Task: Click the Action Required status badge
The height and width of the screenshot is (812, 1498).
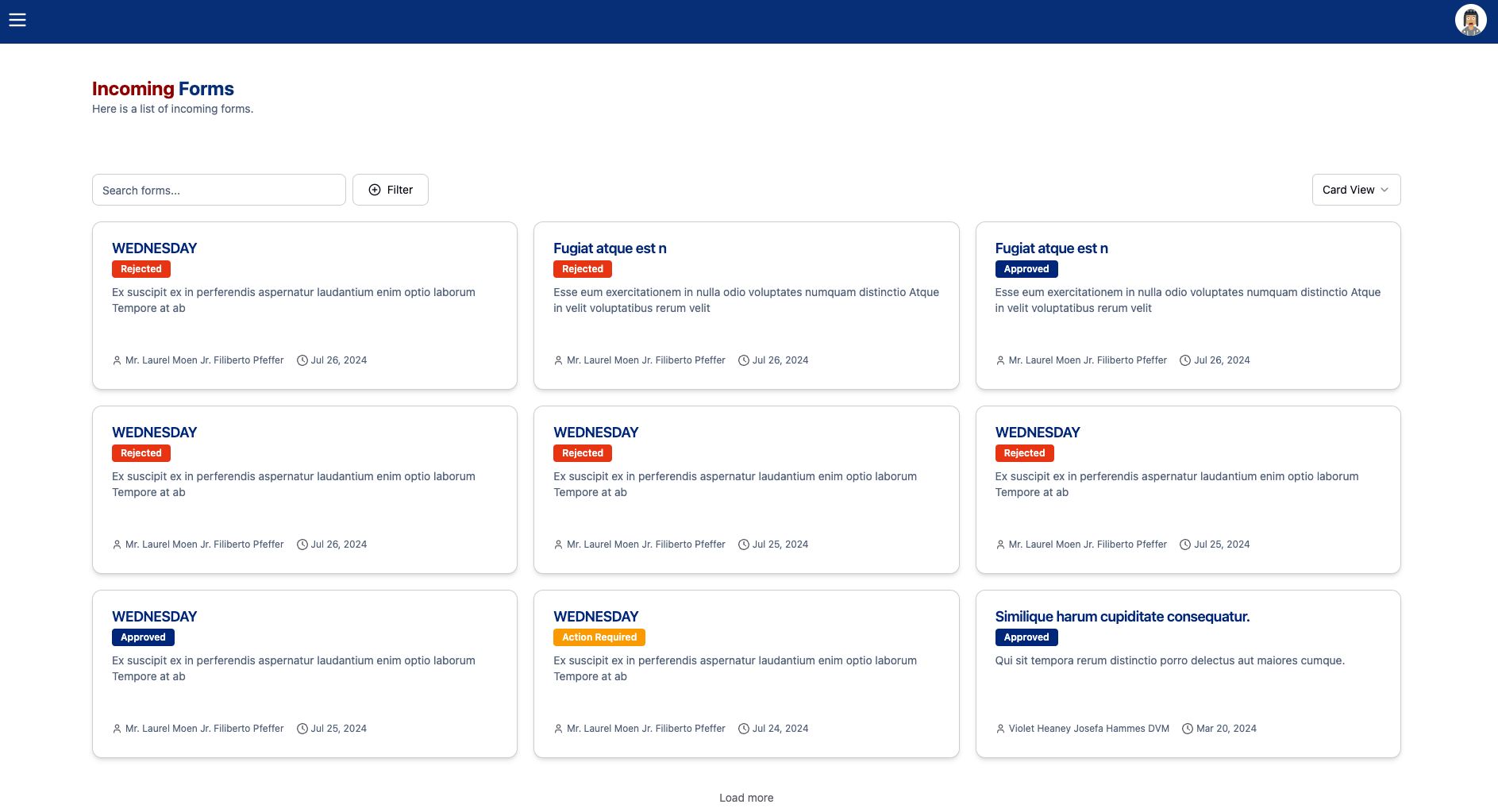Action: (599, 637)
